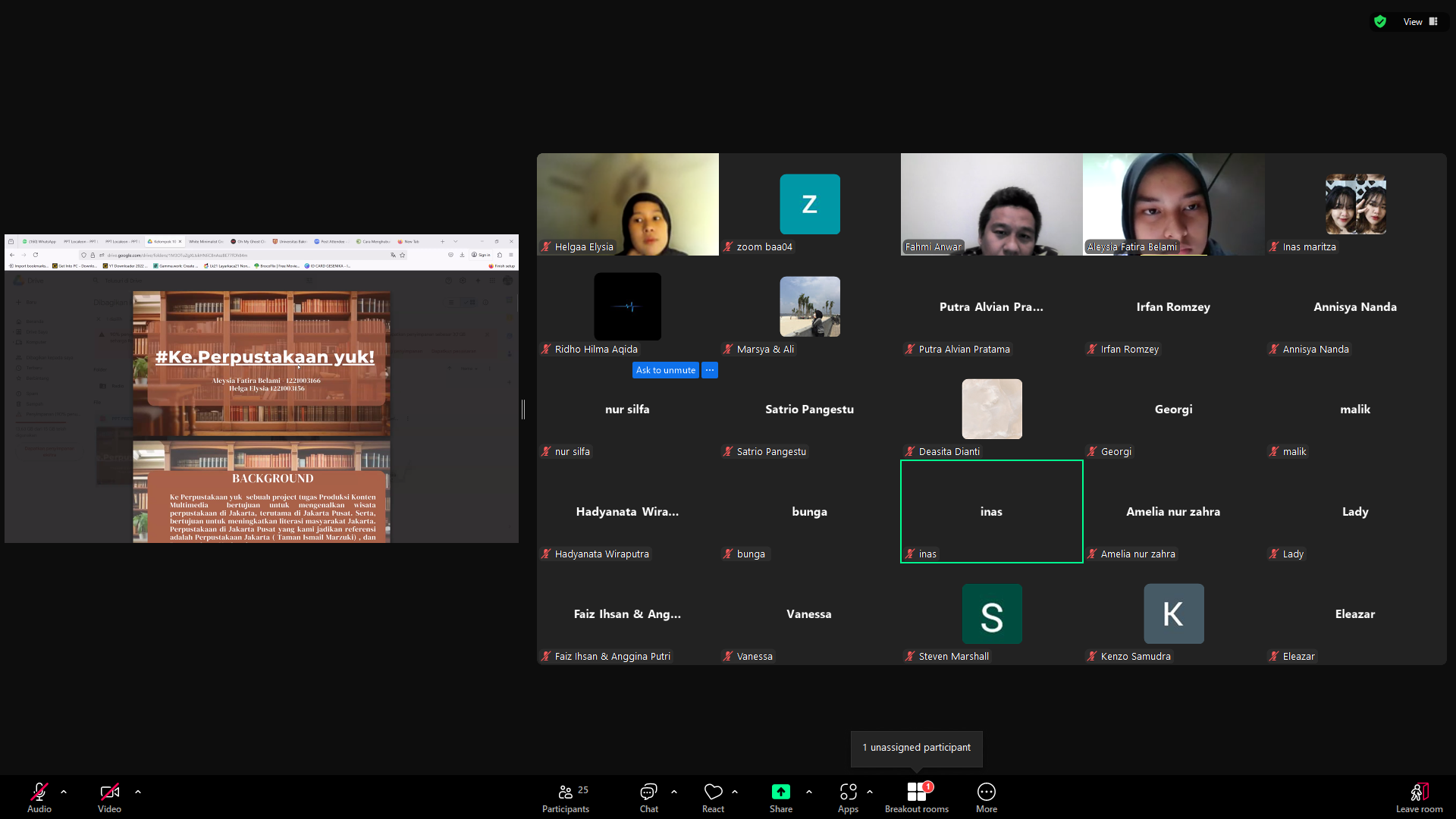The image size is (1456, 819).
Task: Click the 'nur silfa' name label
Action: click(573, 451)
